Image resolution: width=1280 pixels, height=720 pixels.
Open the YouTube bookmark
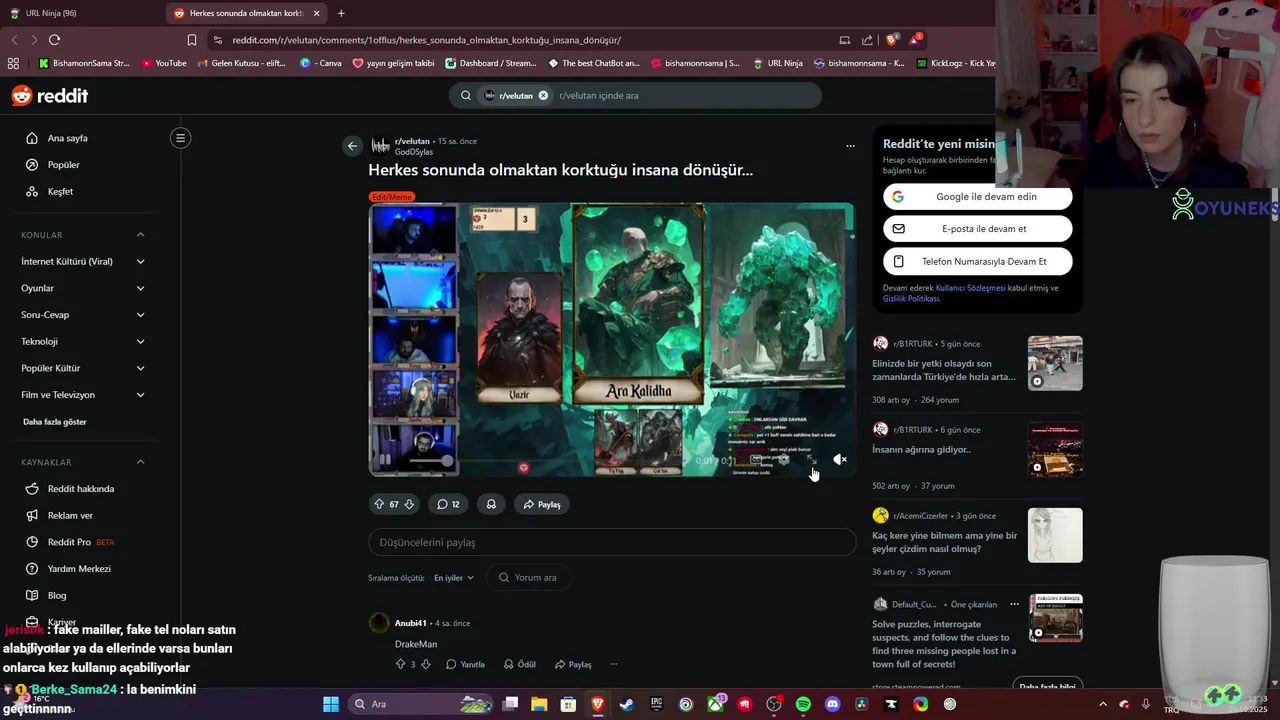[164, 63]
